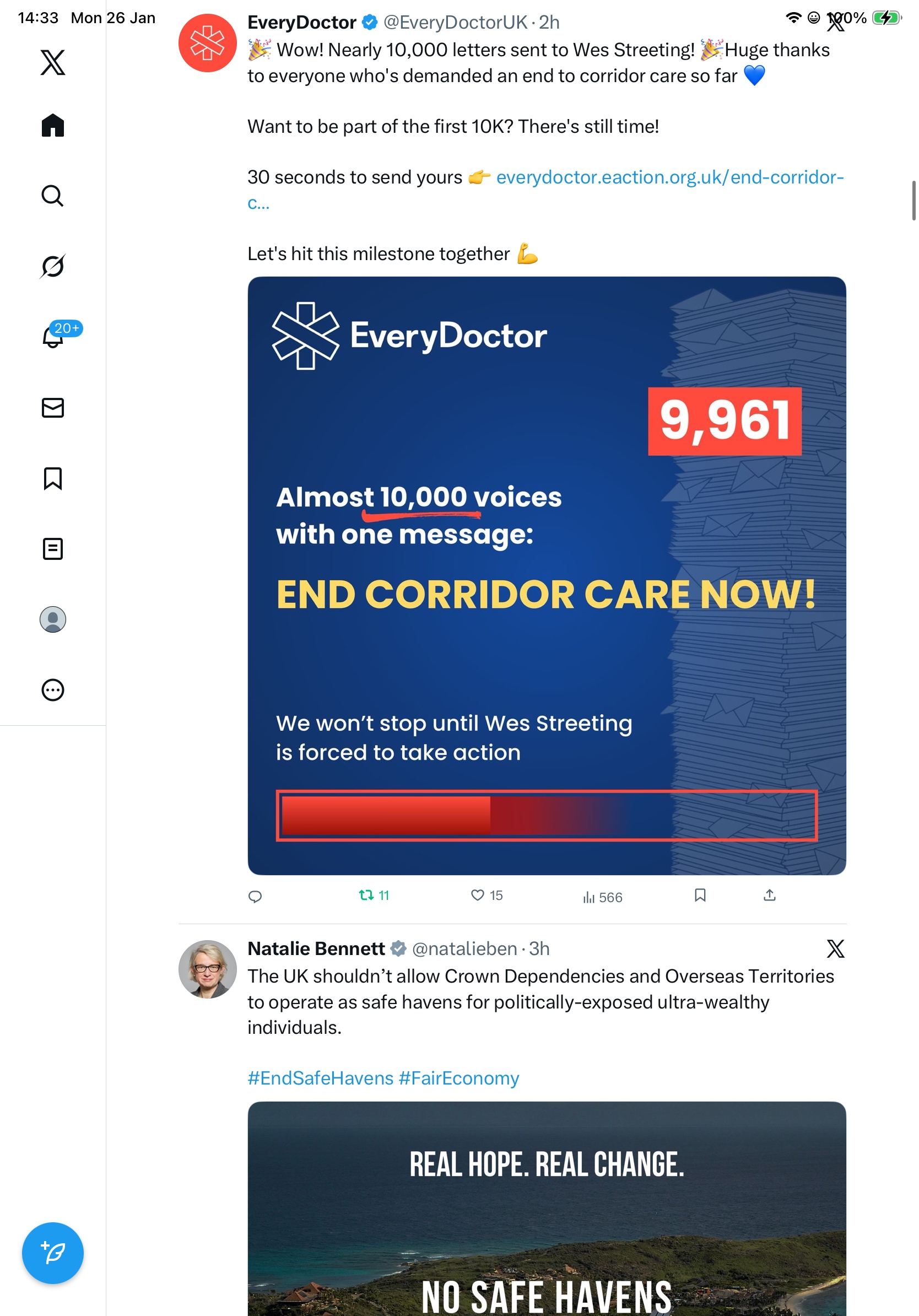Image resolution: width=919 pixels, height=1316 pixels.
Task: Open the Profile page icon
Action: (x=53, y=619)
